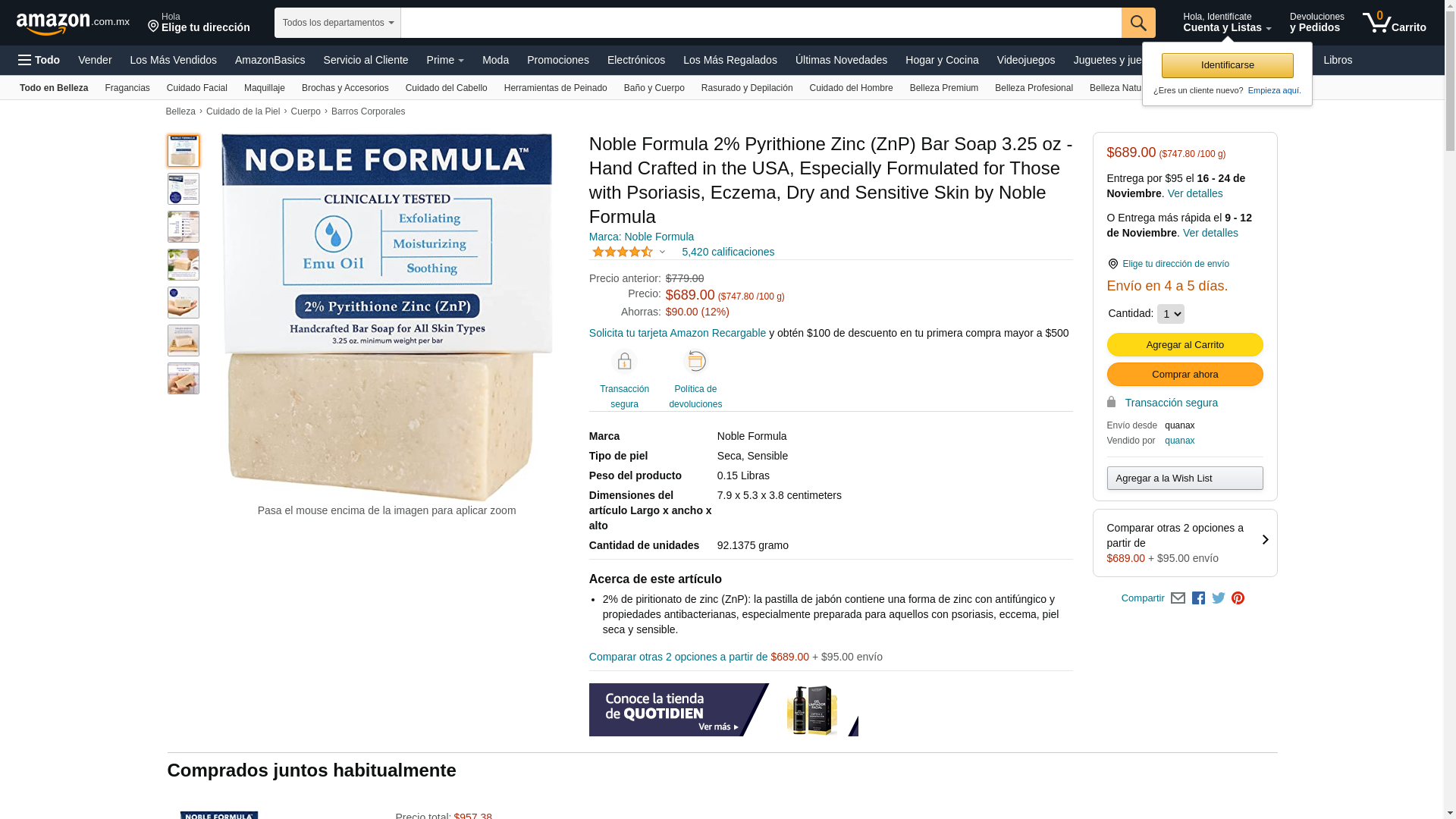Open the Promociones menu item
Screen dimensions: 1456x819
point(557,60)
